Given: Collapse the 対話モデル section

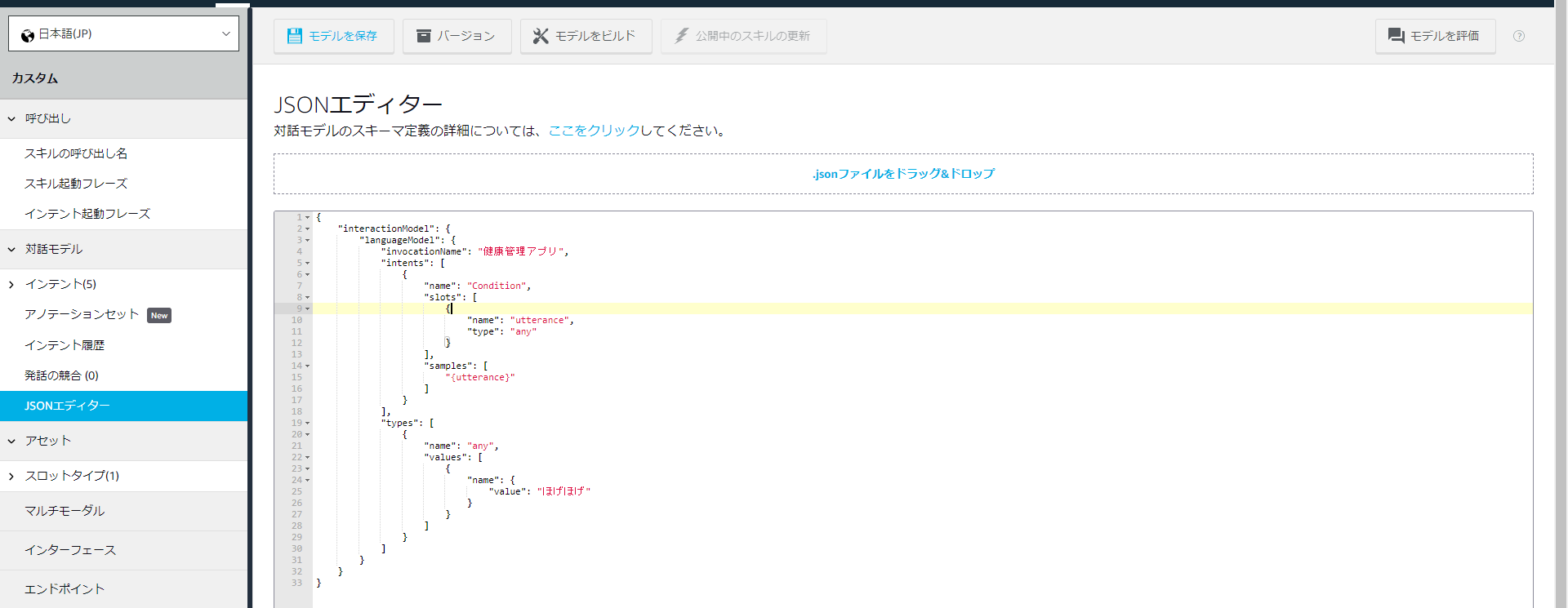Looking at the screenshot, I should coord(11,249).
